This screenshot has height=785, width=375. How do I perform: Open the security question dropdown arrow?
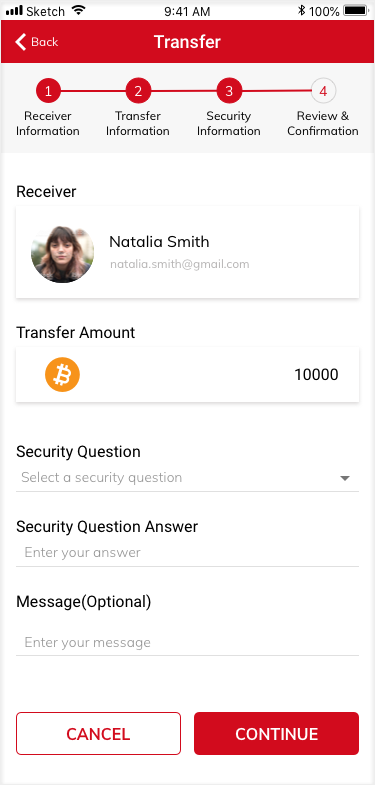[344, 478]
